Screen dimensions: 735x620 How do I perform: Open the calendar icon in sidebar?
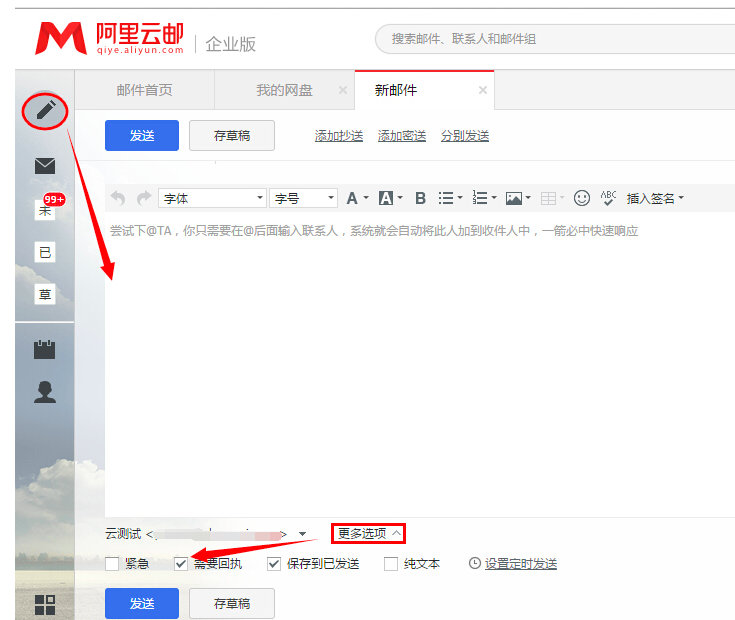pos(45,350)
